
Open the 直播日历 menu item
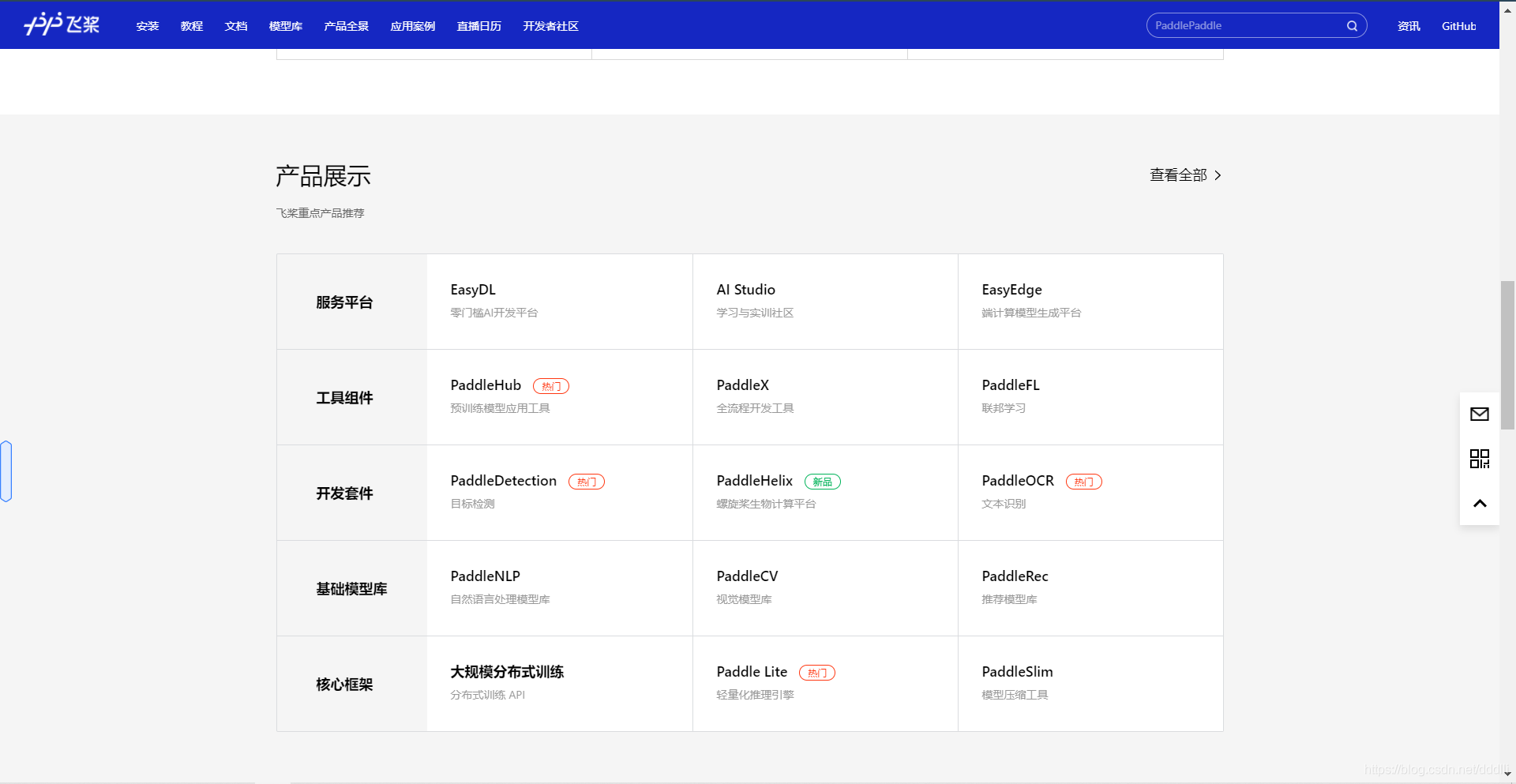pyautogui.click(x=479, y=26)
